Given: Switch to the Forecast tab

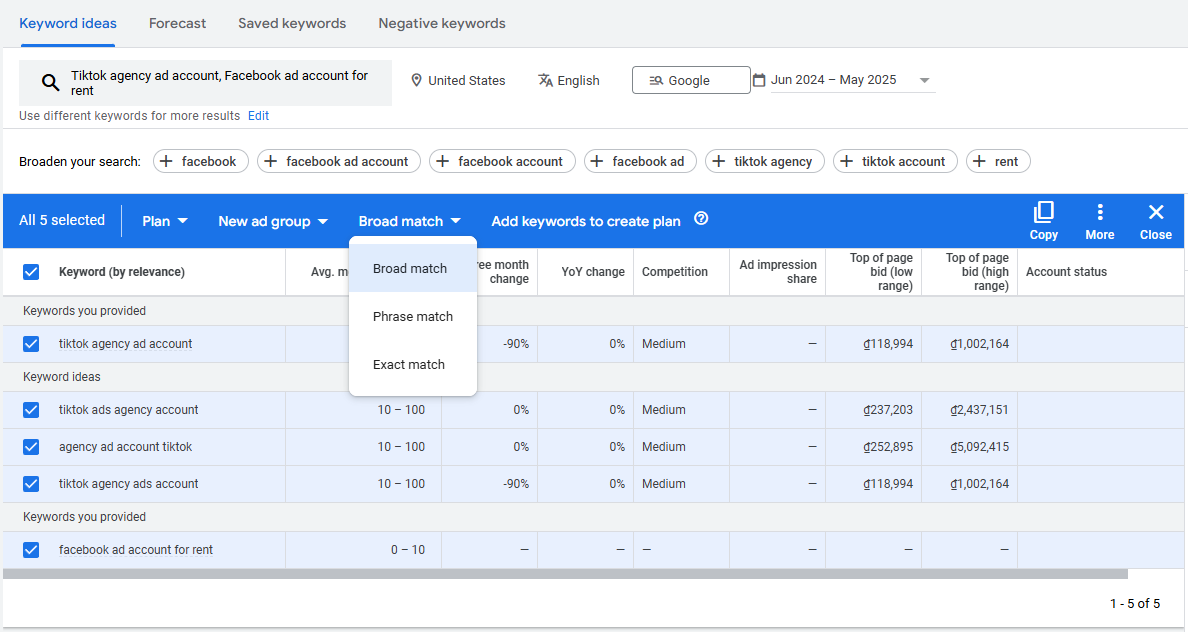Looking at the screenshot, I should click(x=177, y=23).
